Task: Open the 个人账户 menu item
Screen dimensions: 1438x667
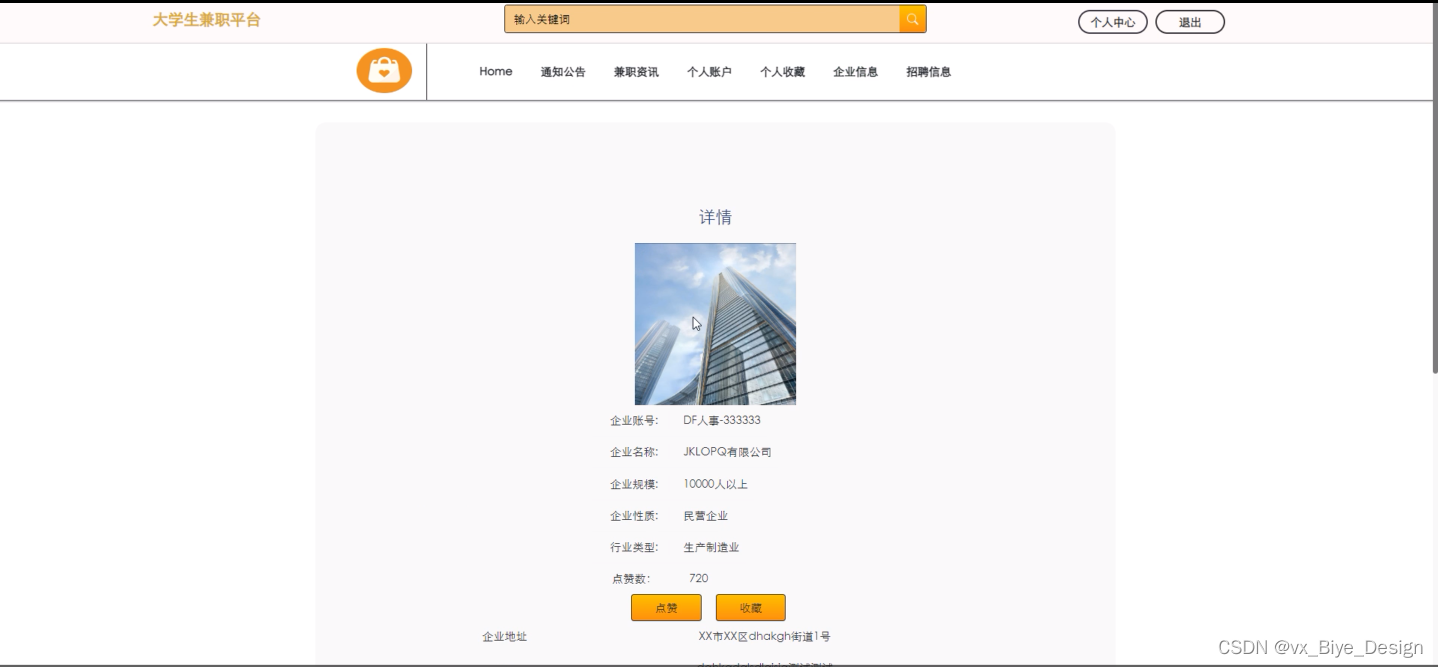Action: pyautogui.click(x=709, y=72)
